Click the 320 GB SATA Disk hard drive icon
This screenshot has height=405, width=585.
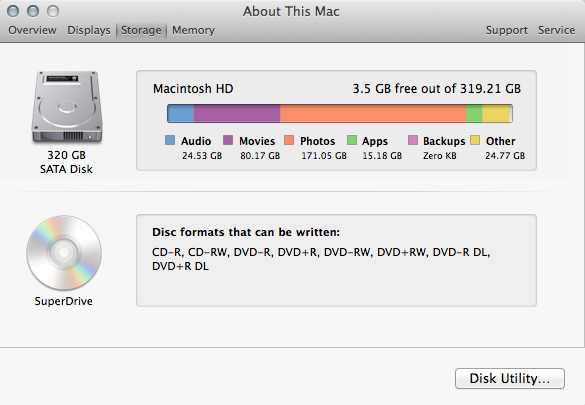(67, 107)
